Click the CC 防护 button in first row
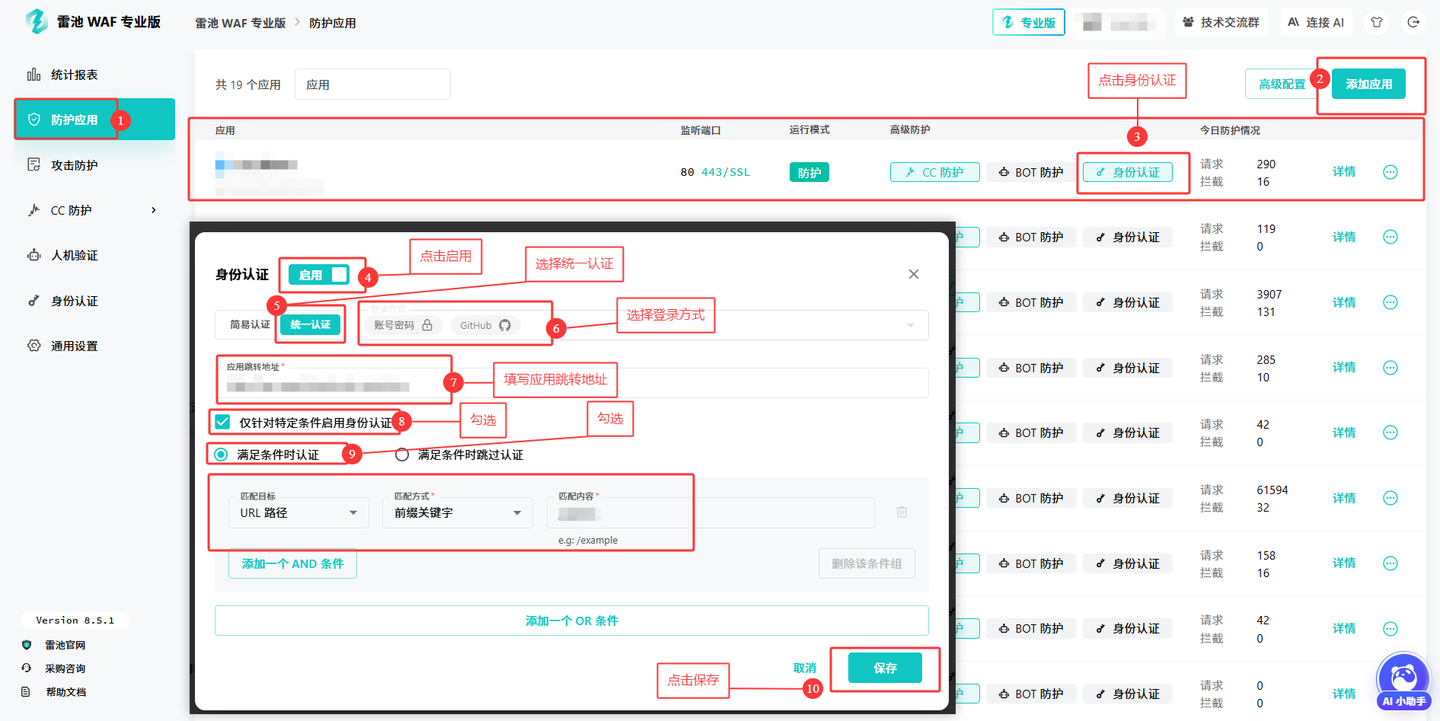Image resolution: width=1440 pixels, height=721 pixels. pos(934,172)
